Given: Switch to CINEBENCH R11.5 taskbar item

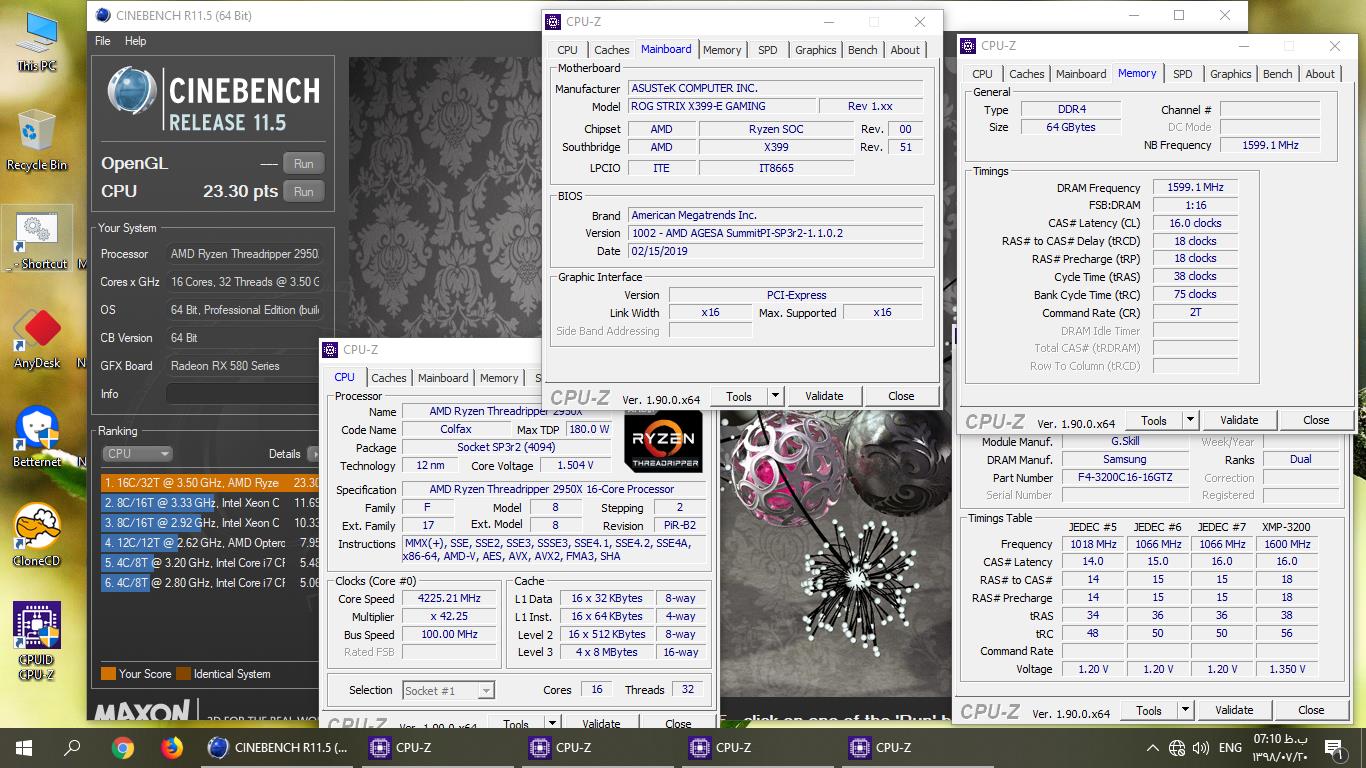Looking at the screenshot, I should click(x=278, y=747).
